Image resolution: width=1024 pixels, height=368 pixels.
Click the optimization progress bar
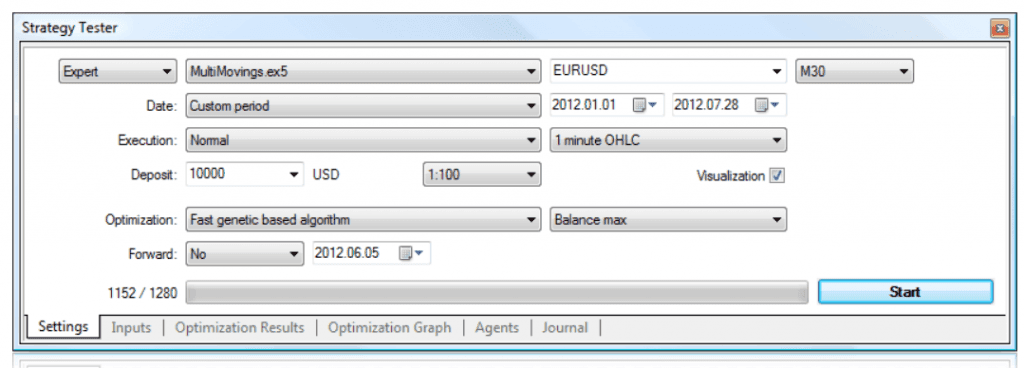point(497,293)
